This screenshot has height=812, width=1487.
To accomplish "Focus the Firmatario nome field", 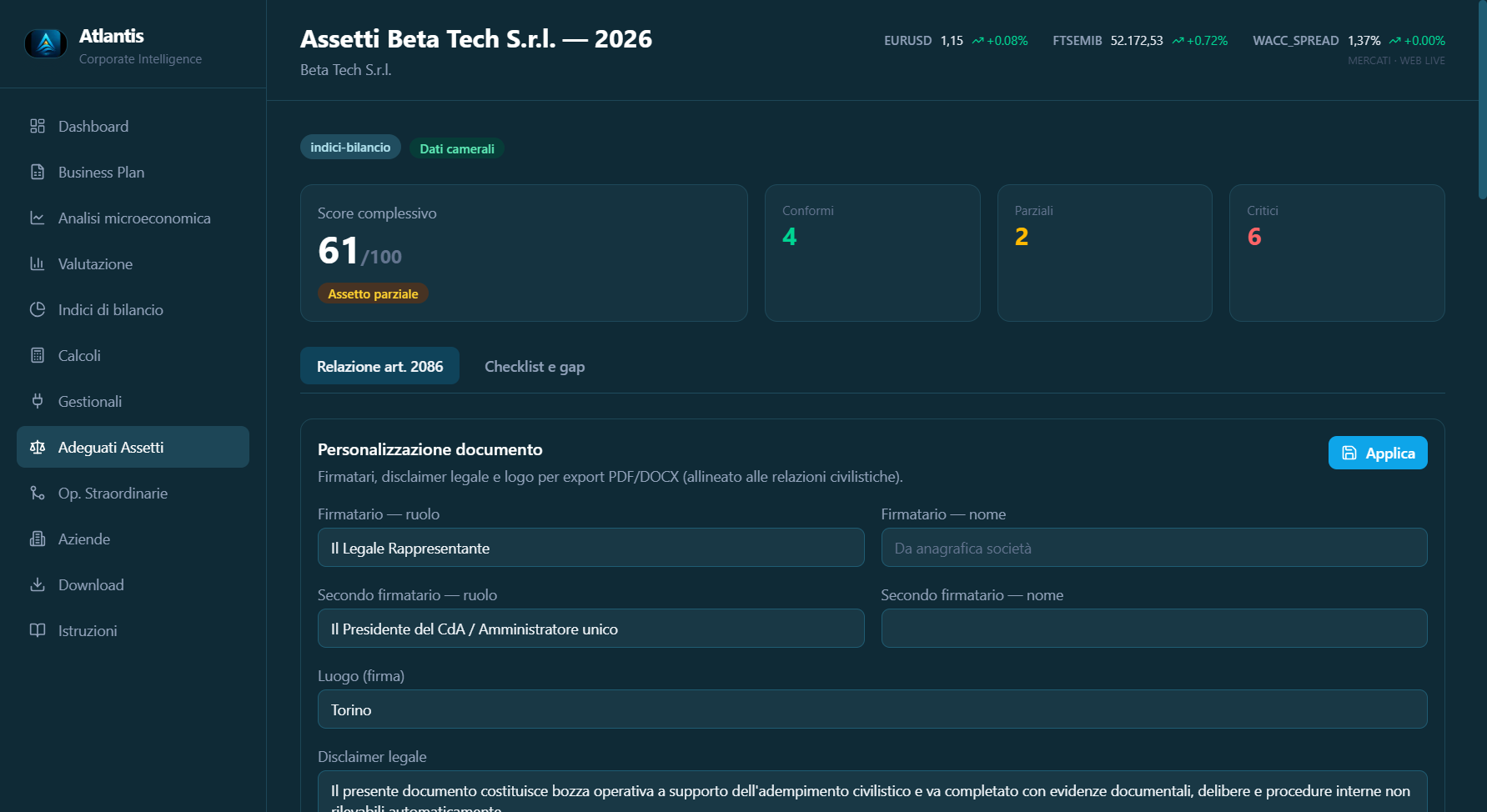I will pyautogui.click(x=1154, y=548).
